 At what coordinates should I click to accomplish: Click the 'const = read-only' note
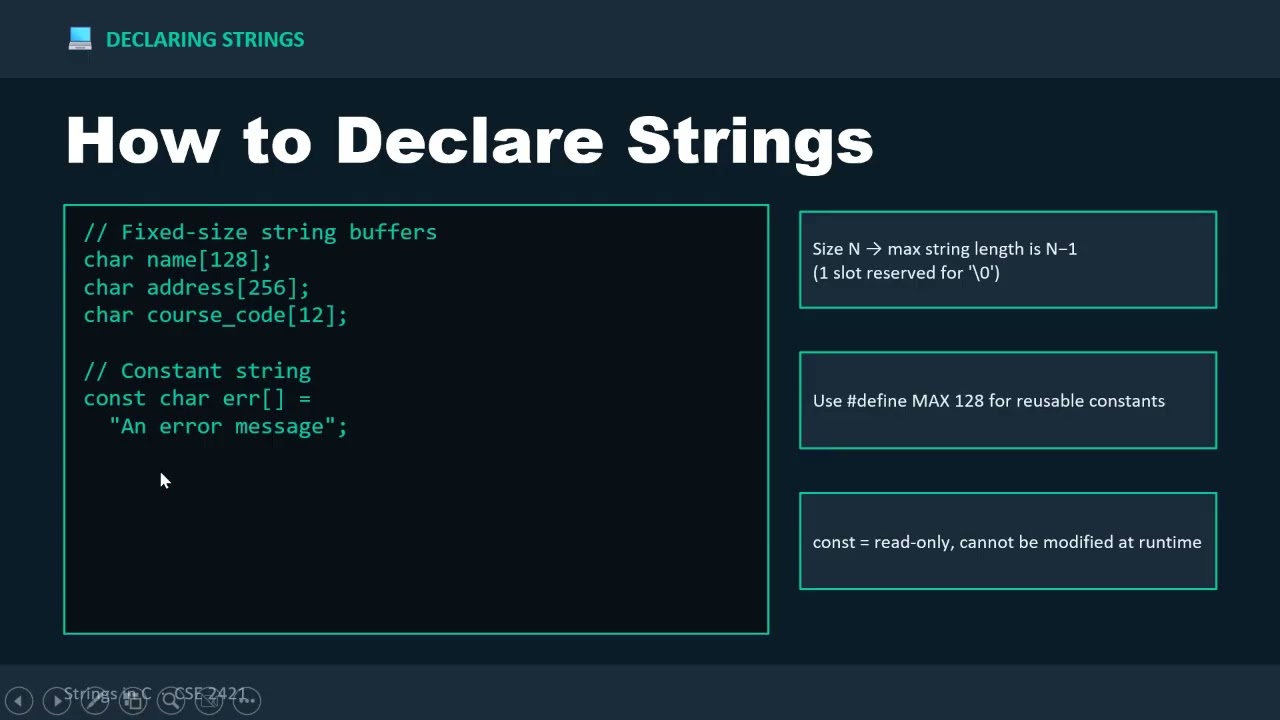[1007, 542]
